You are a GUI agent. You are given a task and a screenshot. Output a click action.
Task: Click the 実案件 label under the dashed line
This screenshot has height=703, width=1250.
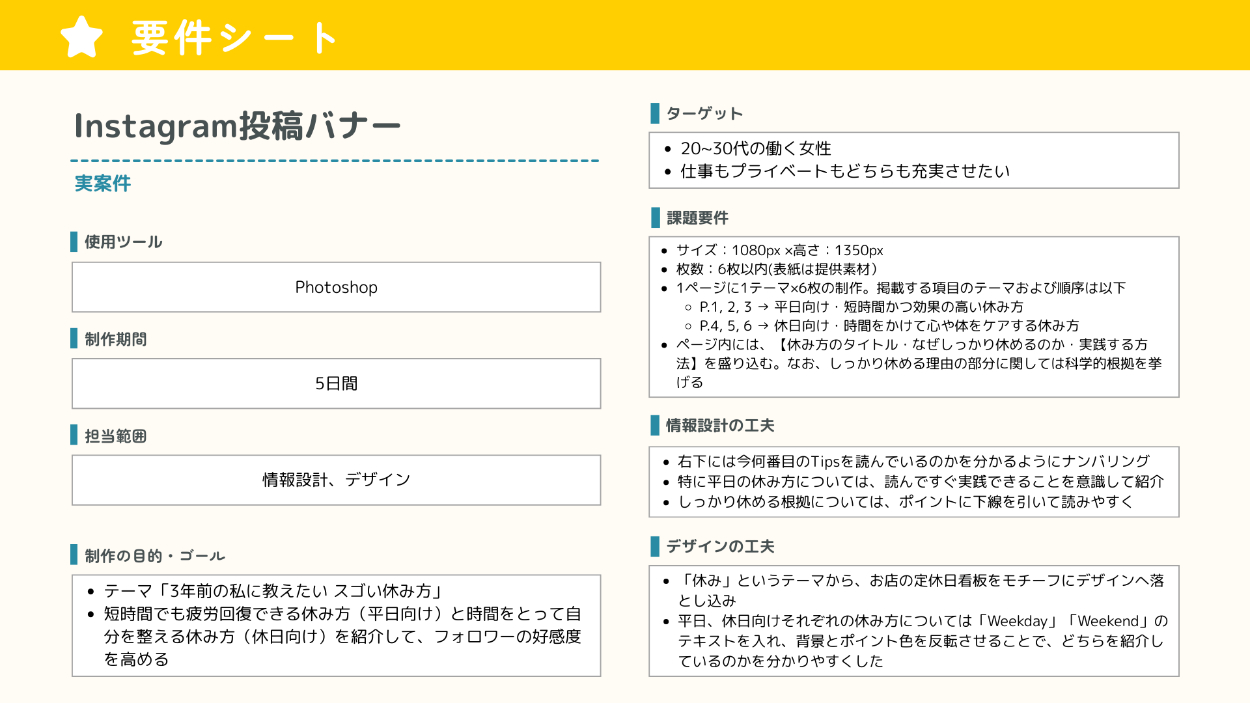point(103,184)
